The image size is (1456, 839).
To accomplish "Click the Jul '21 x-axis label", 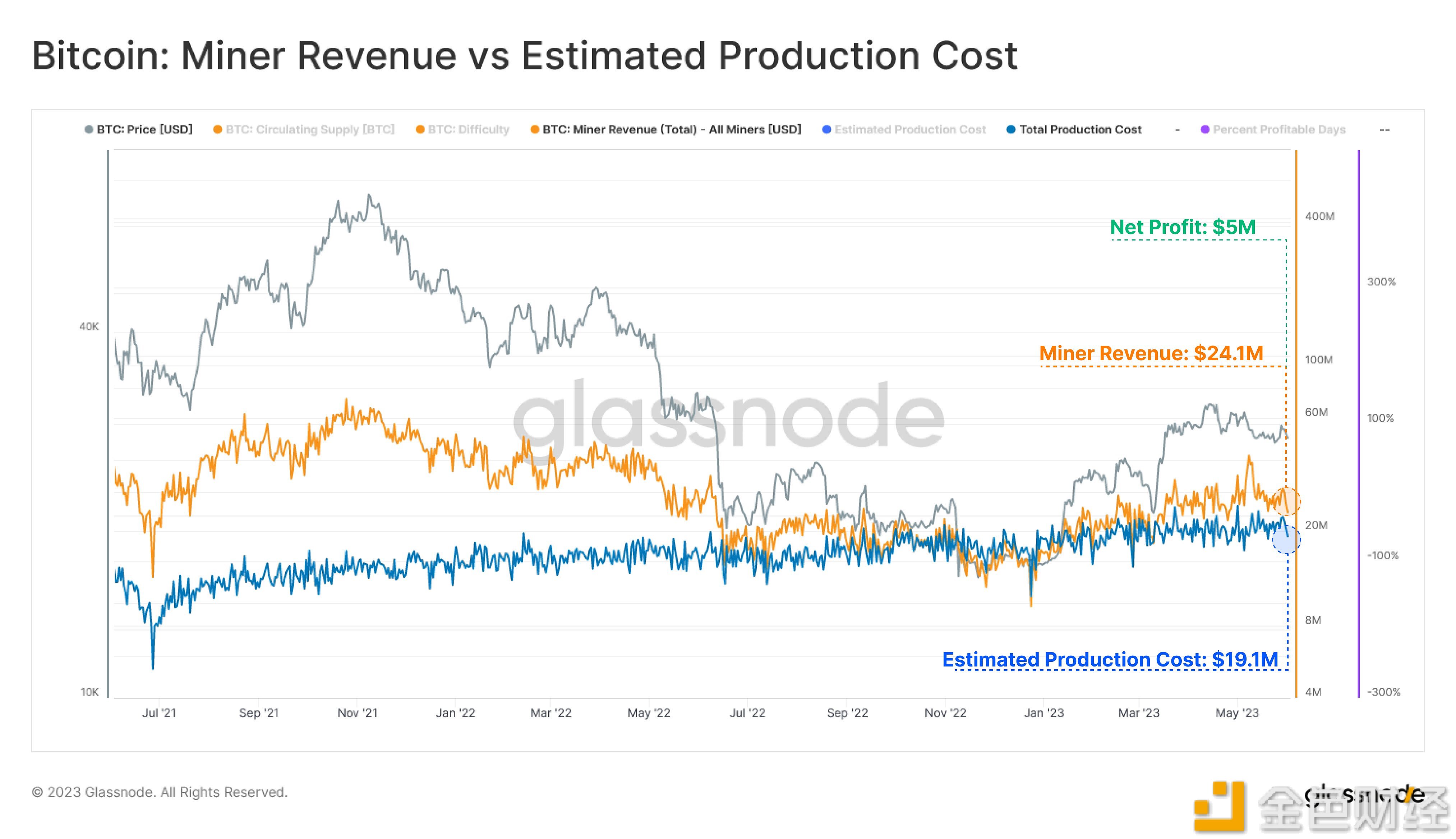I will (x=159, y=713).
